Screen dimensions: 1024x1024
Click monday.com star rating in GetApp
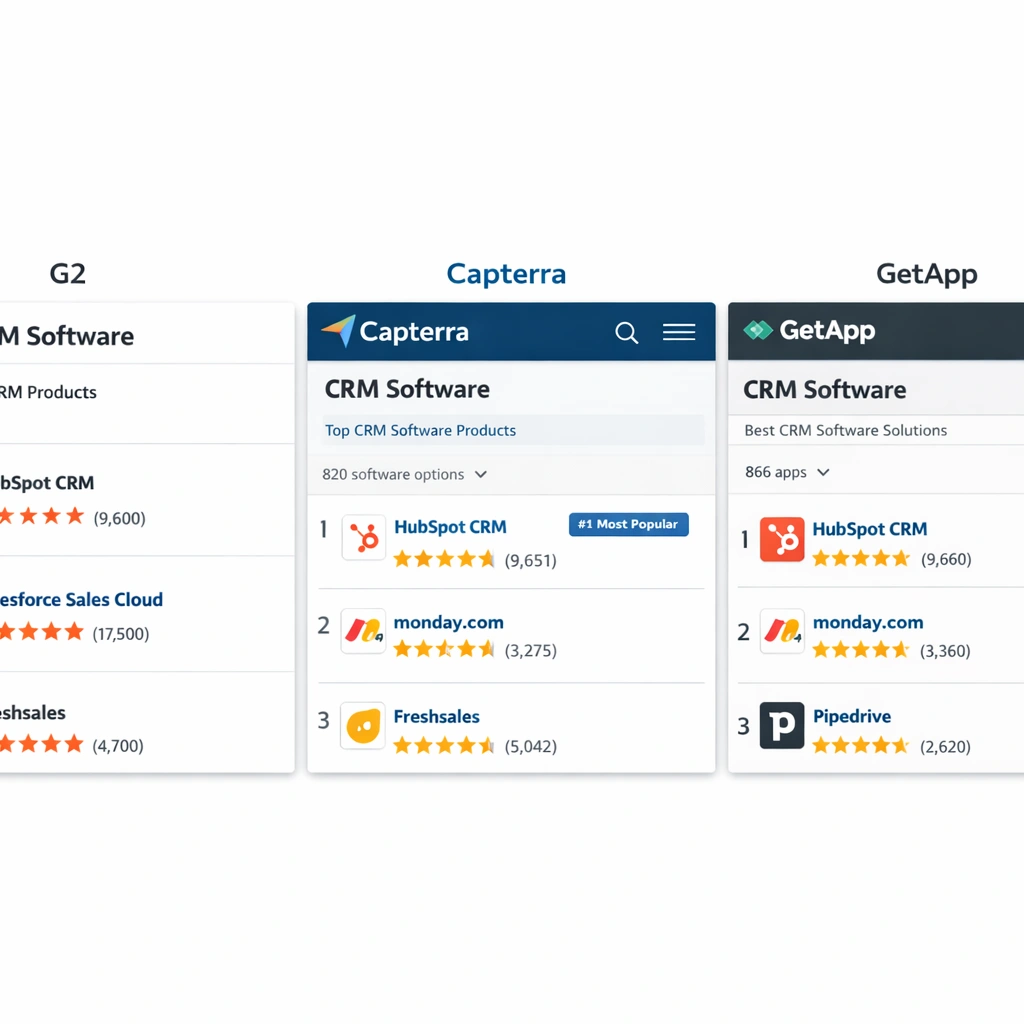860,651
